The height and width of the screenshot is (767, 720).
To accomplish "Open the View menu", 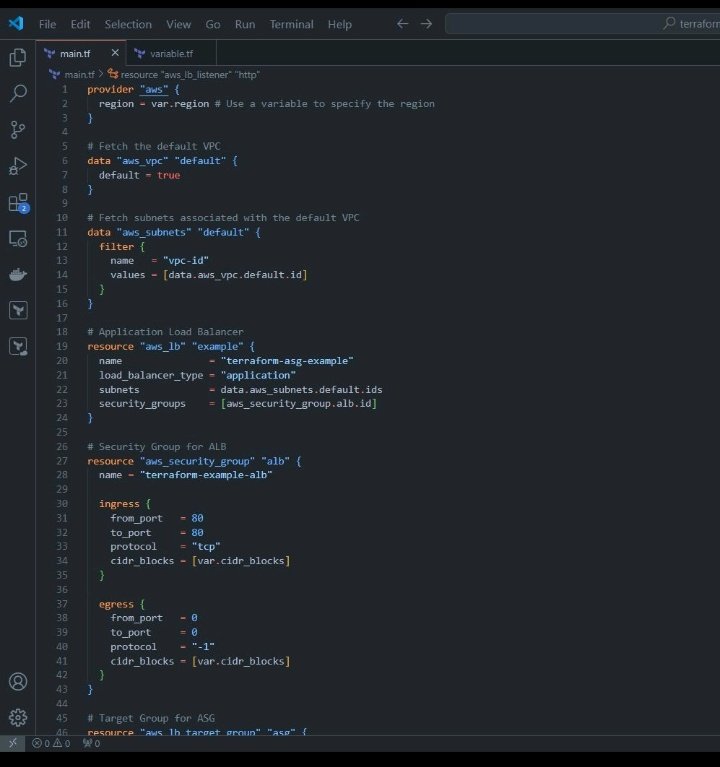I will (179, 24).
